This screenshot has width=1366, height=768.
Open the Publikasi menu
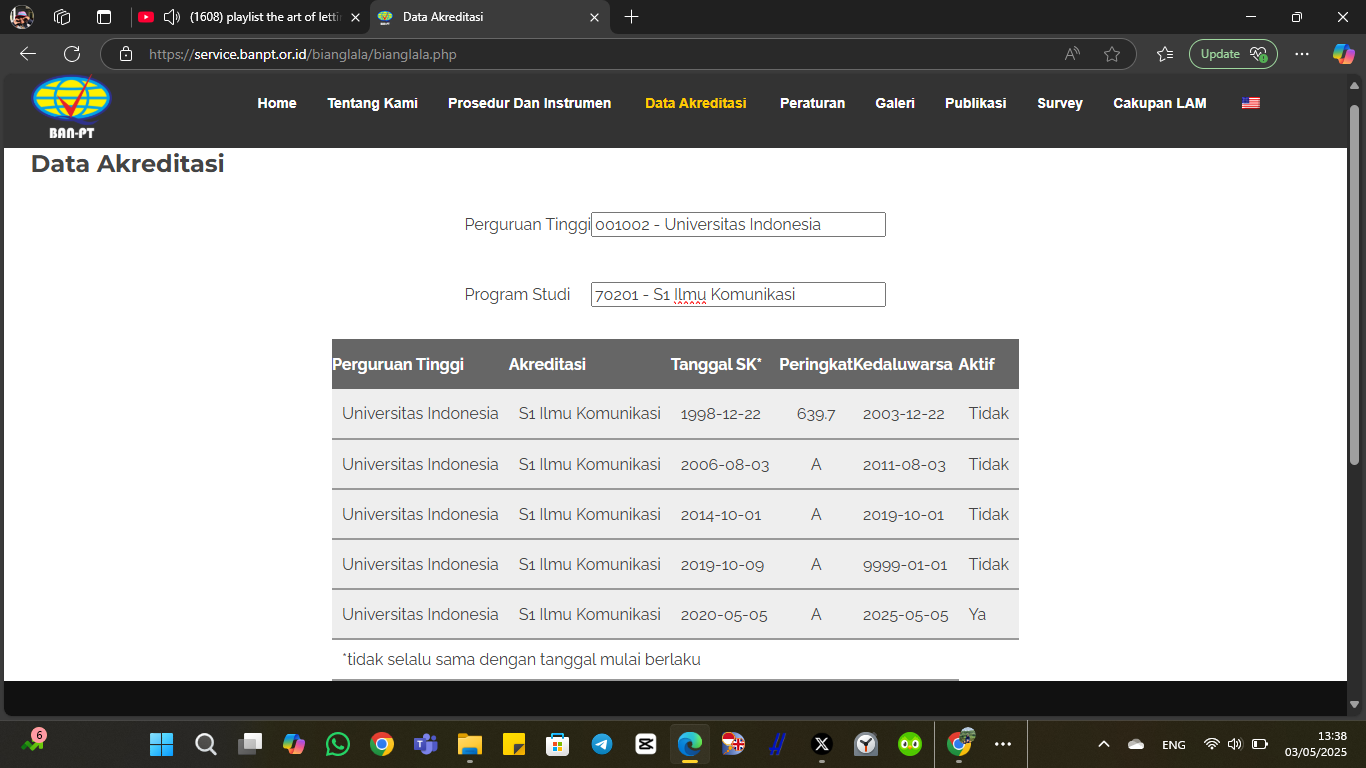pos(976,103)
